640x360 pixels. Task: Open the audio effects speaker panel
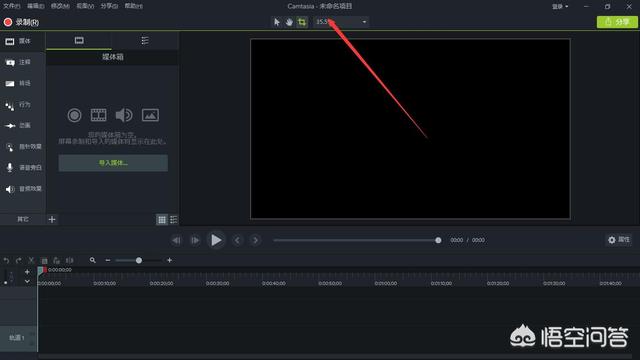click(x=23, y=189)
